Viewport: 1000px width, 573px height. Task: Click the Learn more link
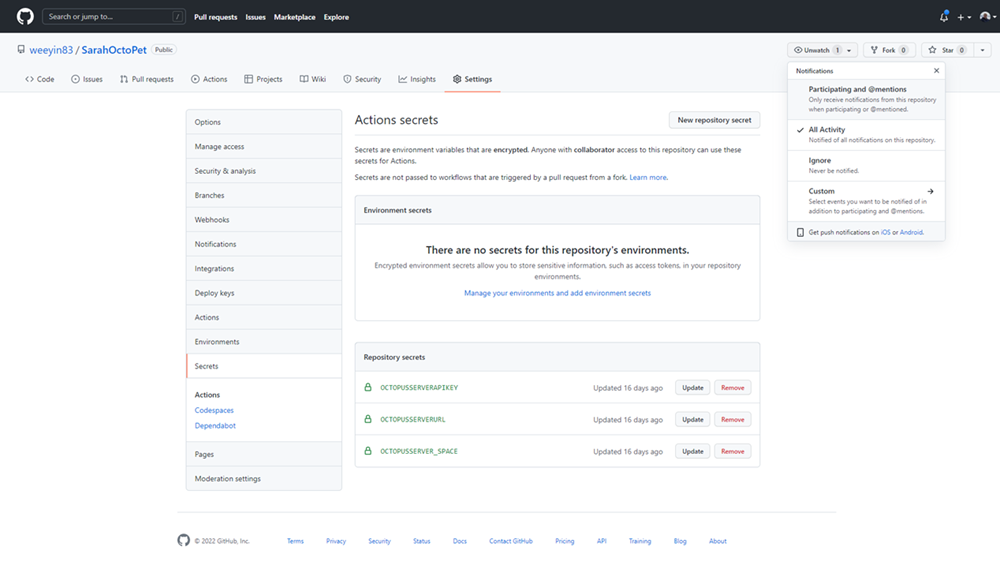click(648, 177)
